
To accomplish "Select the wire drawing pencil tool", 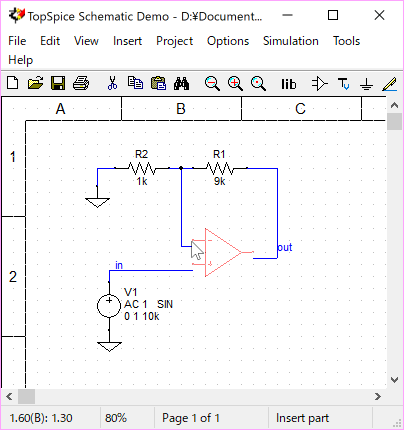I will click(x=389, y=84).
